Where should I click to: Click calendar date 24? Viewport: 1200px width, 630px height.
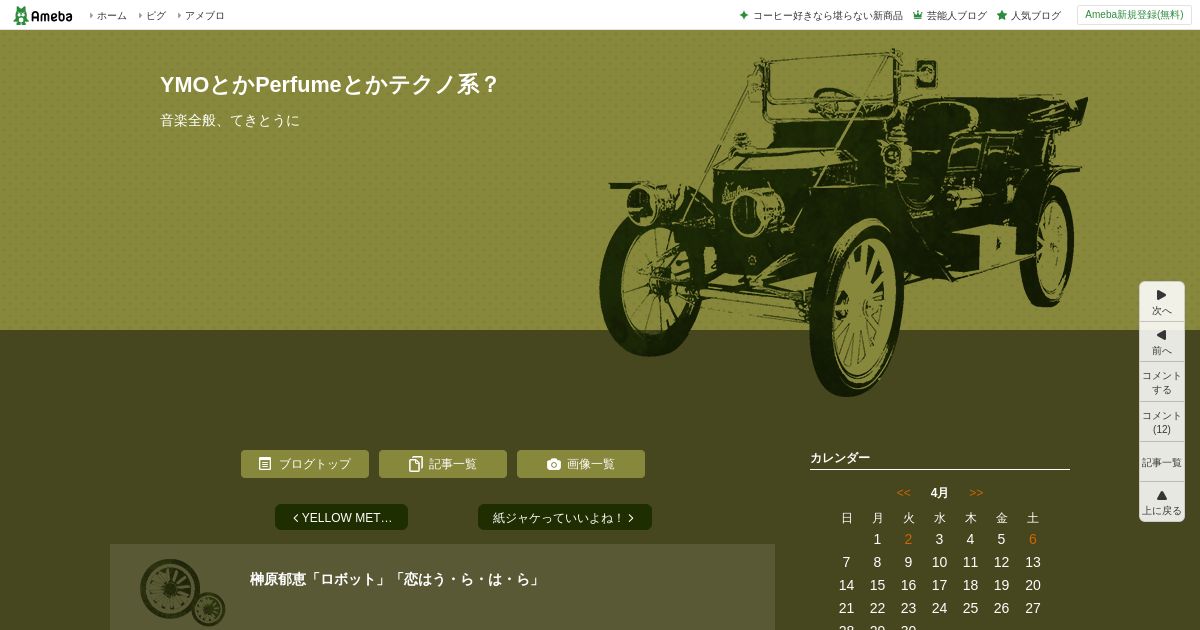coord(939,608)
